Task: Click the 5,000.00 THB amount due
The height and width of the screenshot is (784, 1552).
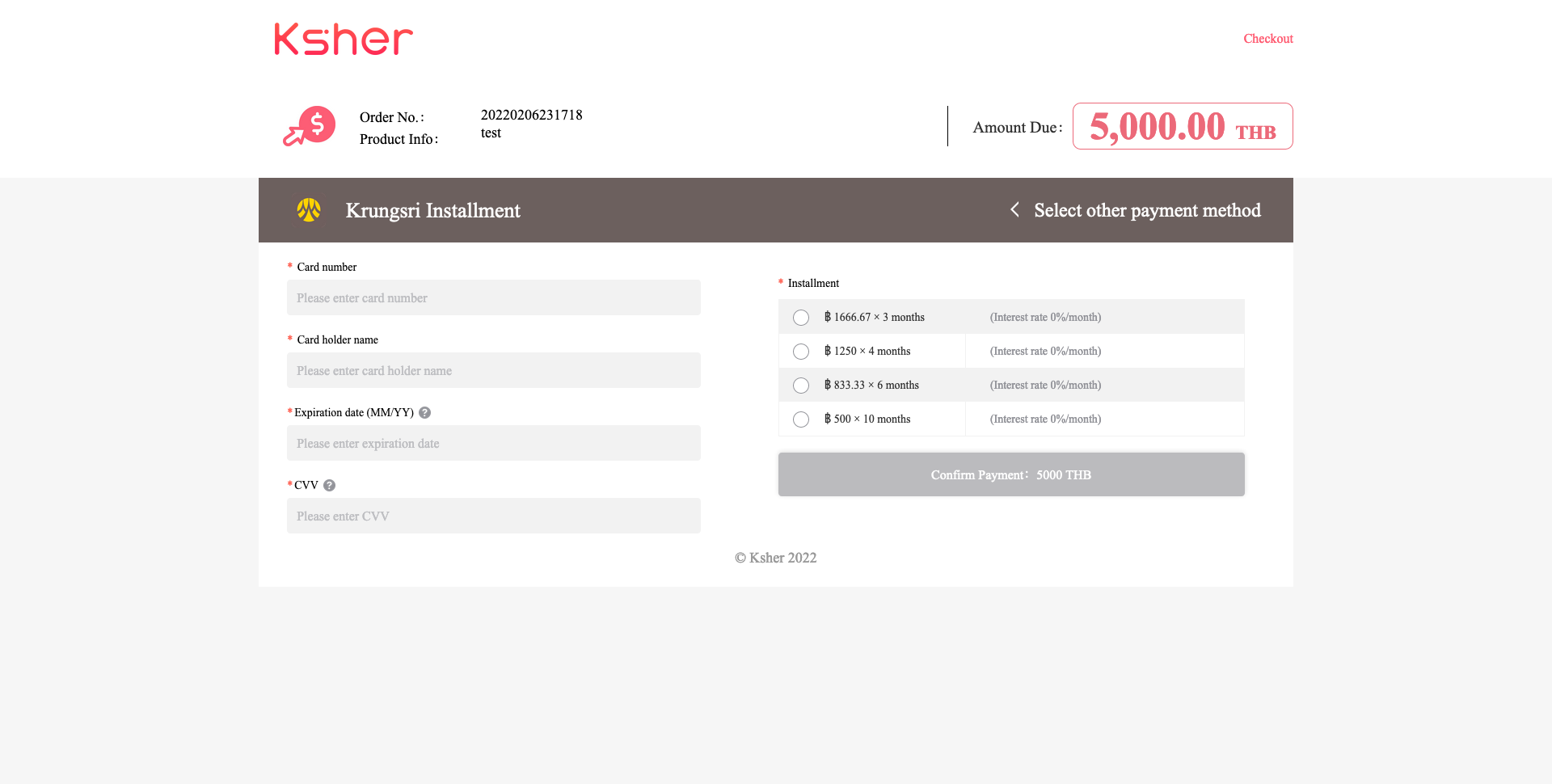Action: point(1183,126)
